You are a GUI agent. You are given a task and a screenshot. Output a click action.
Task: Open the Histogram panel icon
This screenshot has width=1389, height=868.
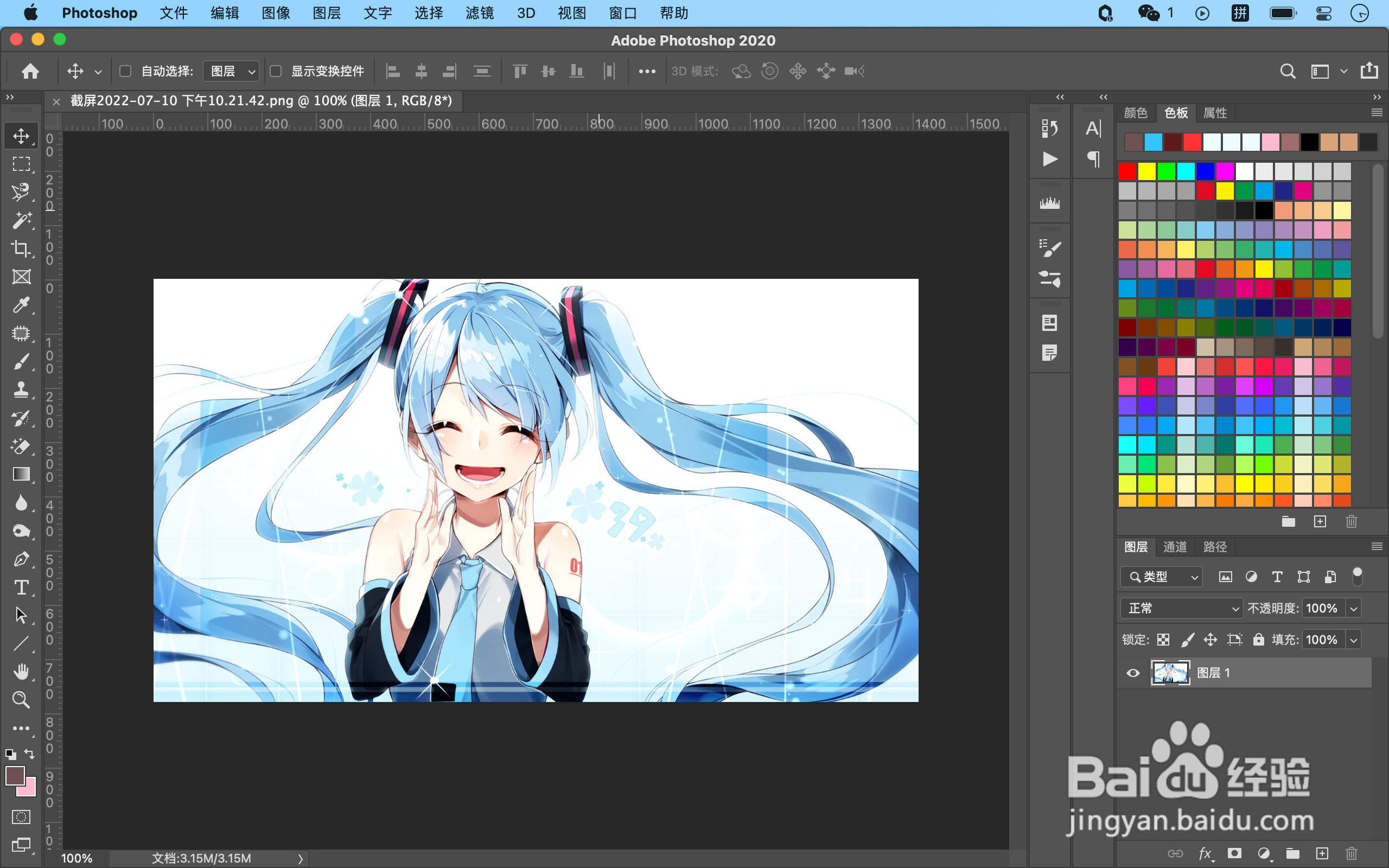[1049, 203]
